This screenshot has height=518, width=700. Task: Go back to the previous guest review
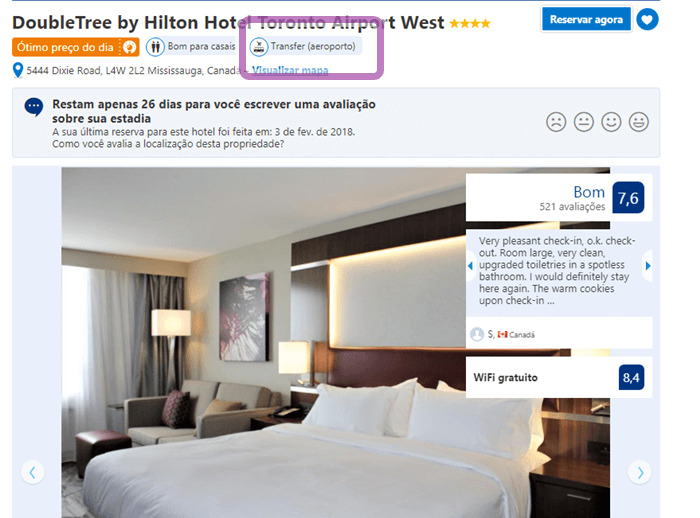(470, 266)
